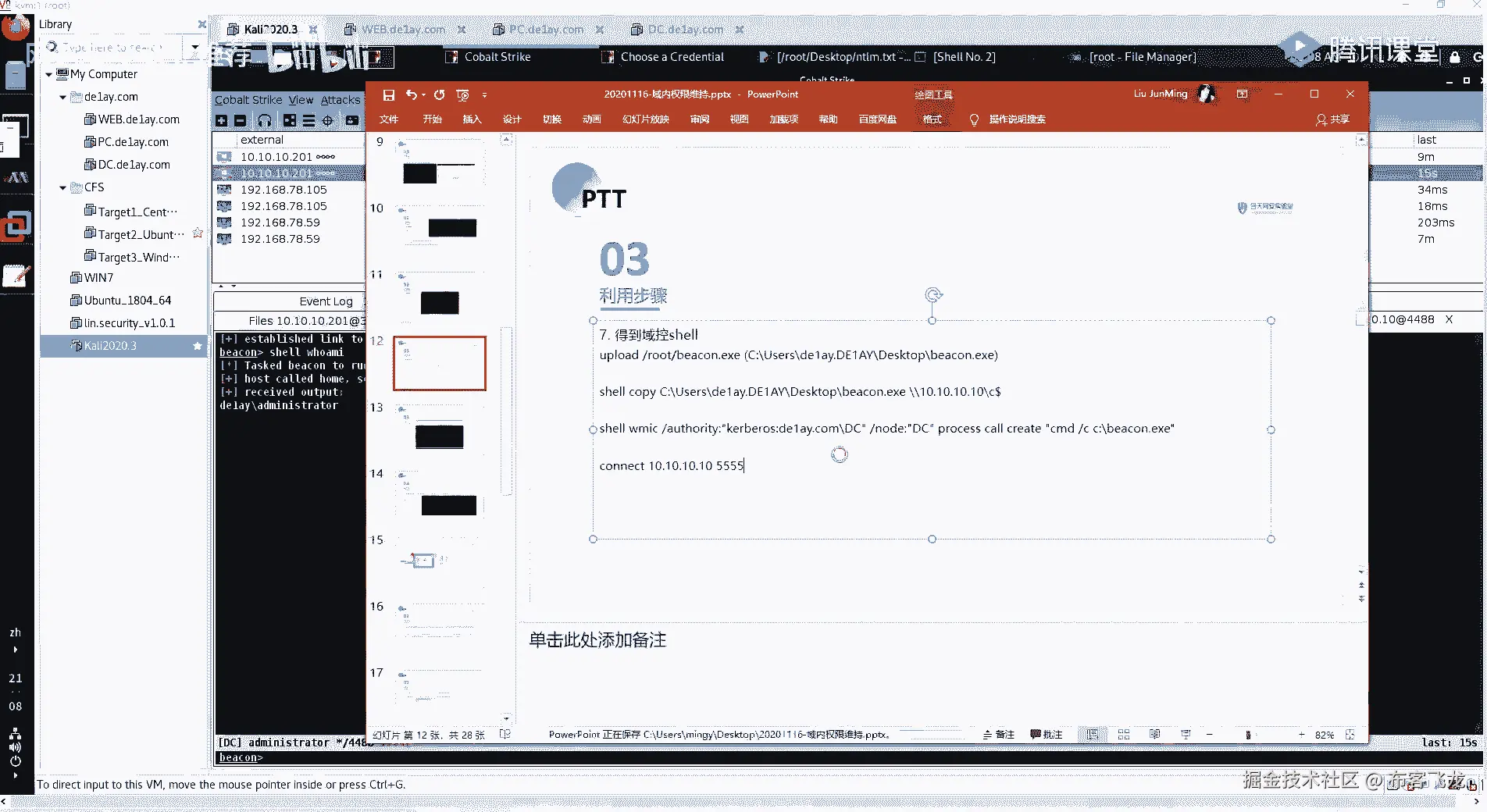1487x812 pixels.
Task: Switch to Cobalt Strike session table view icon
Action: [308, 120]
